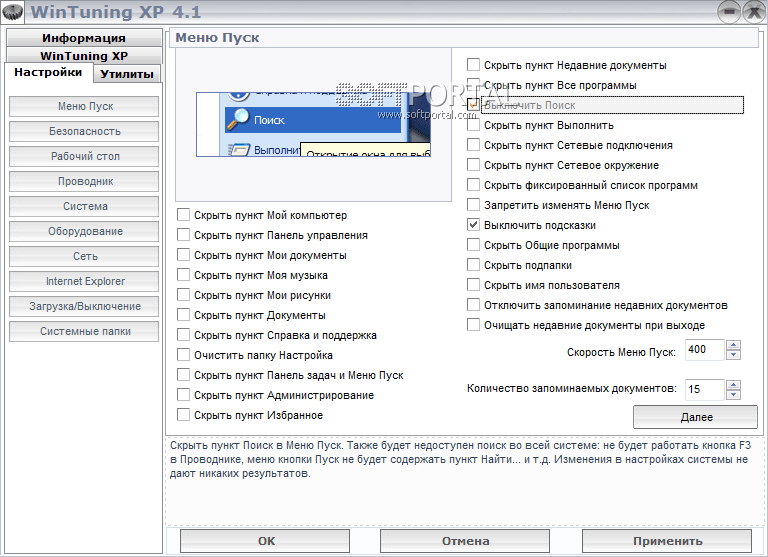Enable Запретить изменять Меню Пуск

pyautogui.click(x=473, y=205)
